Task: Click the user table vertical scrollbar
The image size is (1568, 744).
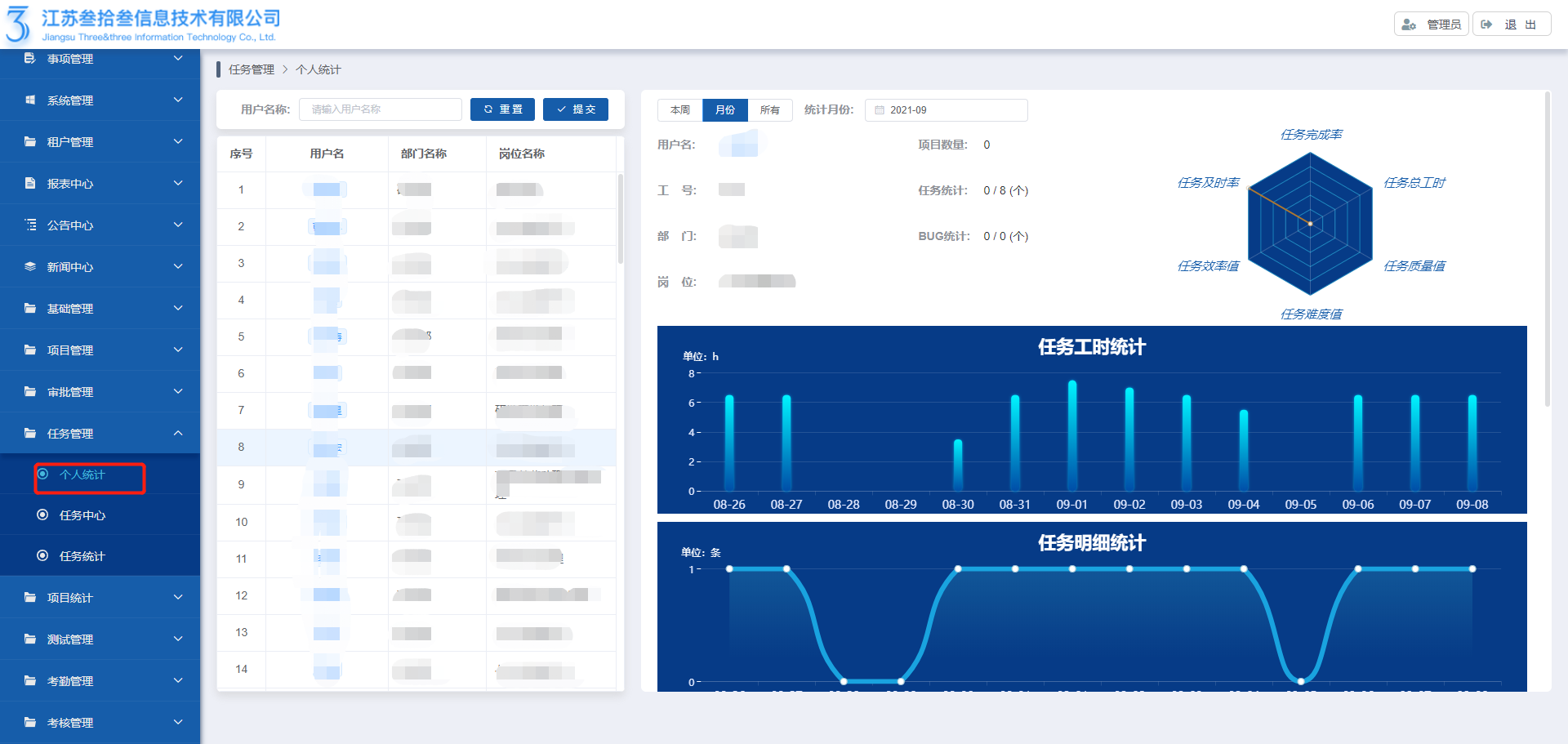Action: pyautogui.click(x=620, y=219)
